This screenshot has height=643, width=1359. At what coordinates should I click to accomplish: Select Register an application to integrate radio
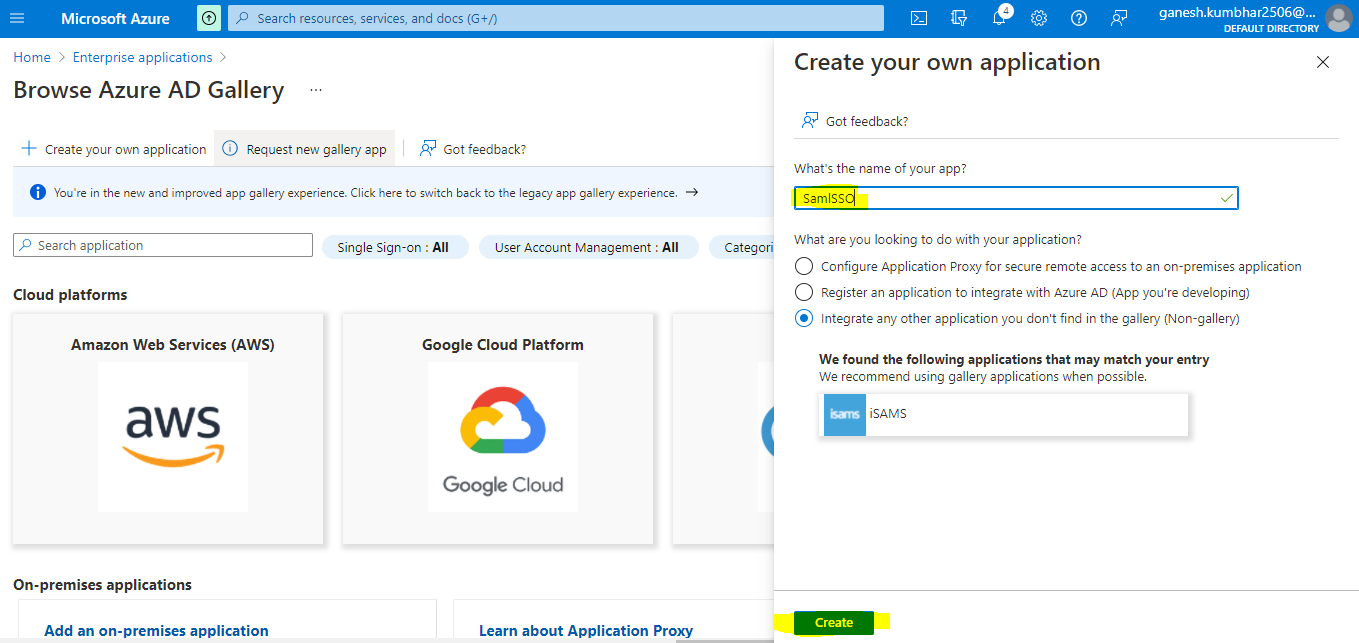pos(804,293)
